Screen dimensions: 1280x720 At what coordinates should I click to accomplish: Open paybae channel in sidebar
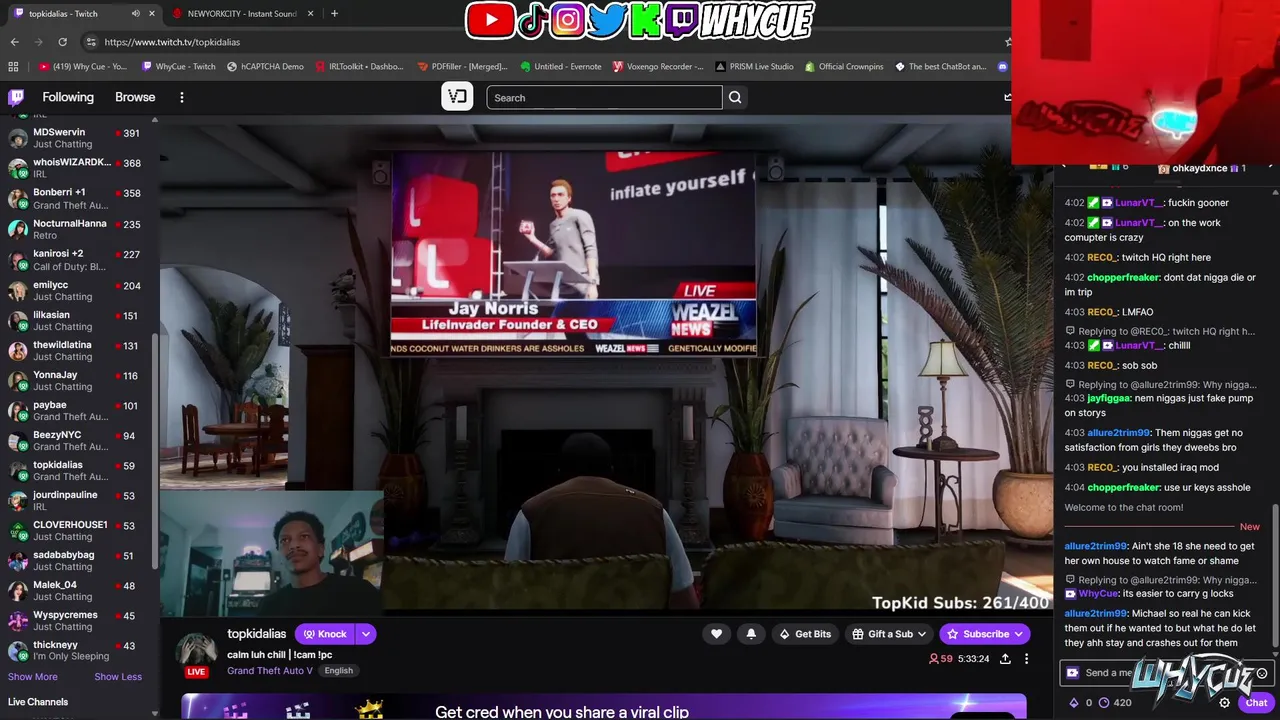[x=77, y=411]
